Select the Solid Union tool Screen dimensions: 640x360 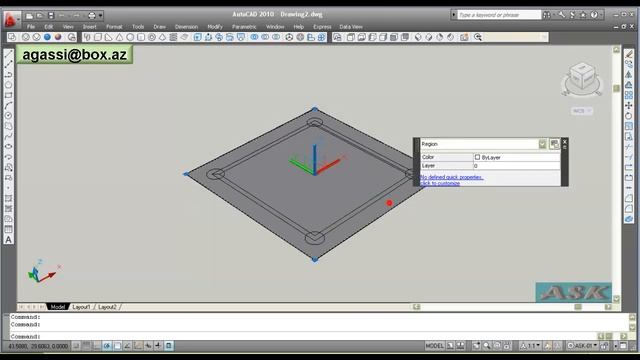[x=254, y=37]
